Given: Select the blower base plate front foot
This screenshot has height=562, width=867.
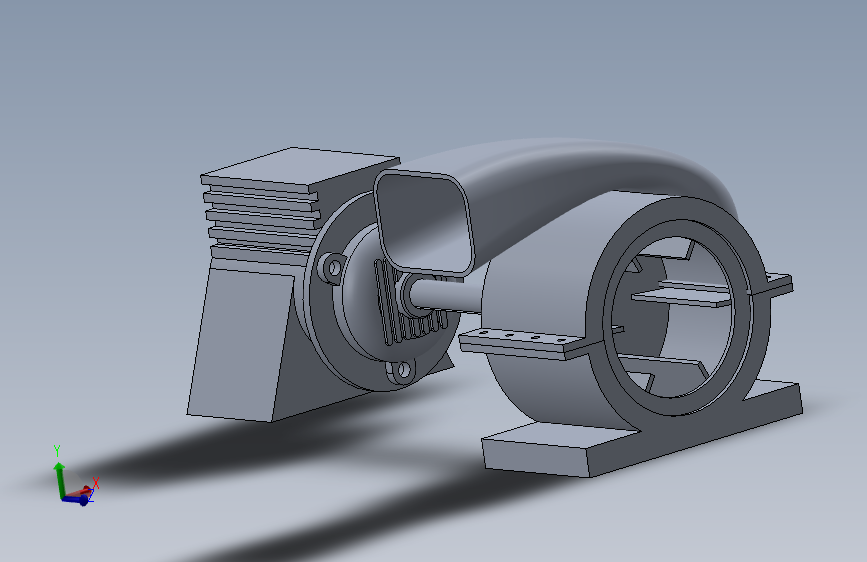Looking at the screenshot, I should (x=536, y=456).
